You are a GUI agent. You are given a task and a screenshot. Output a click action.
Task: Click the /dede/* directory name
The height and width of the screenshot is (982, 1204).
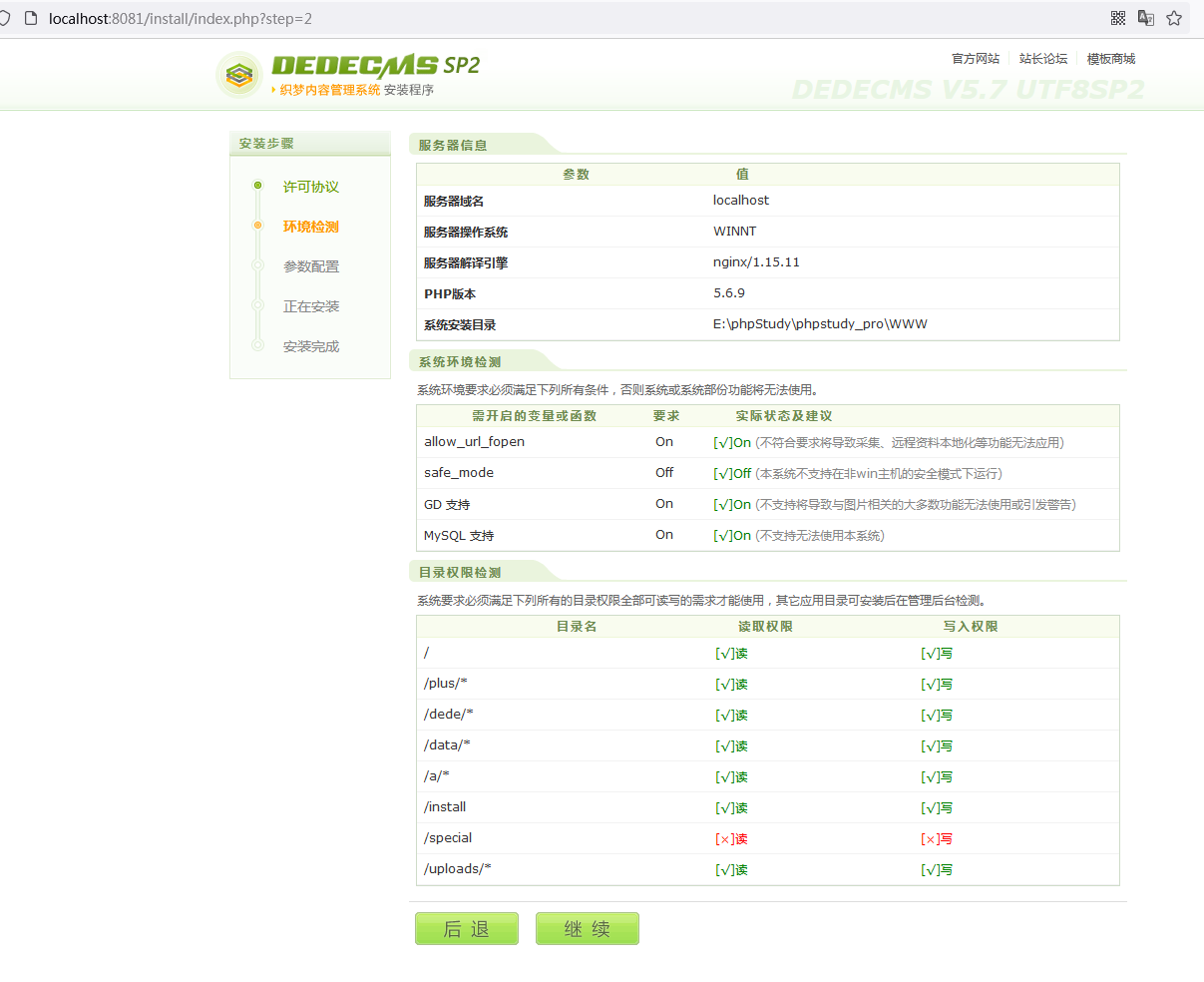449,714
